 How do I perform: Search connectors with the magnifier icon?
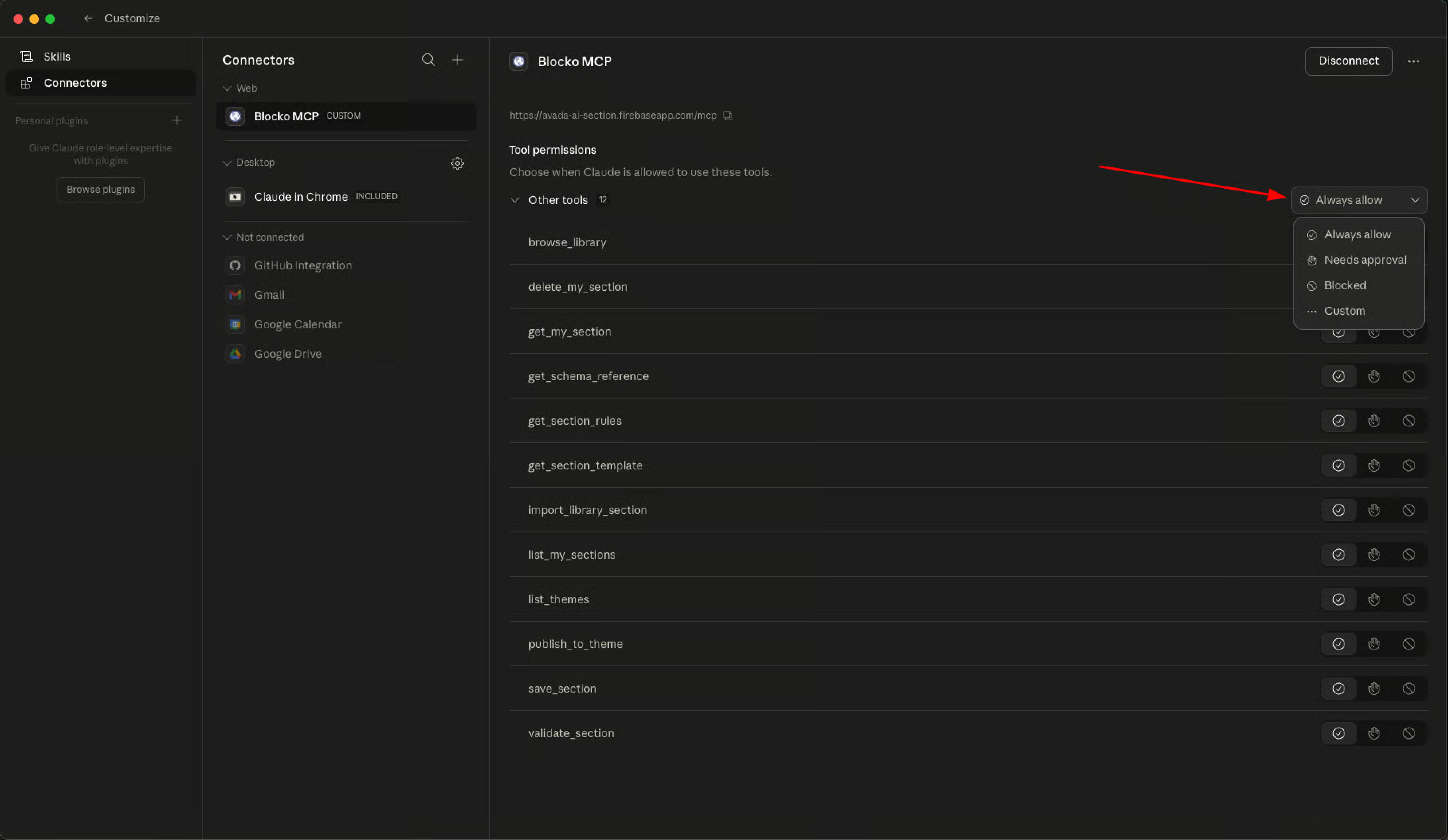[x=428, y=60]
